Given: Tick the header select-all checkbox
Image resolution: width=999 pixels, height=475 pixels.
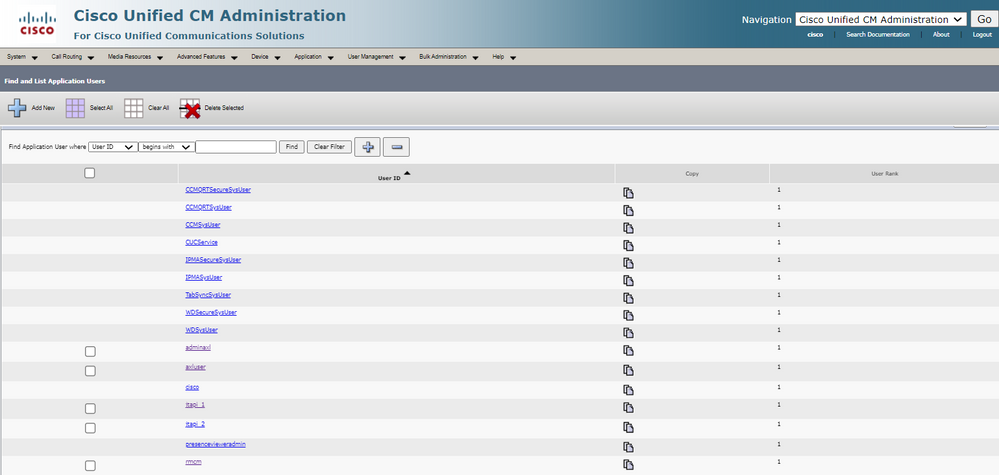Looking at the screenshot, I should pyautogui.click(x=90, y=173).
